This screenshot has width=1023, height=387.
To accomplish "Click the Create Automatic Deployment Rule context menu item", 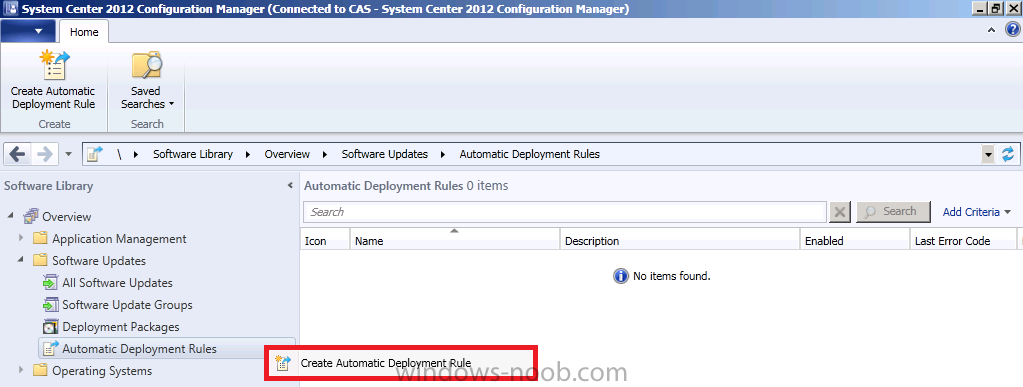I will pos(401,364).
